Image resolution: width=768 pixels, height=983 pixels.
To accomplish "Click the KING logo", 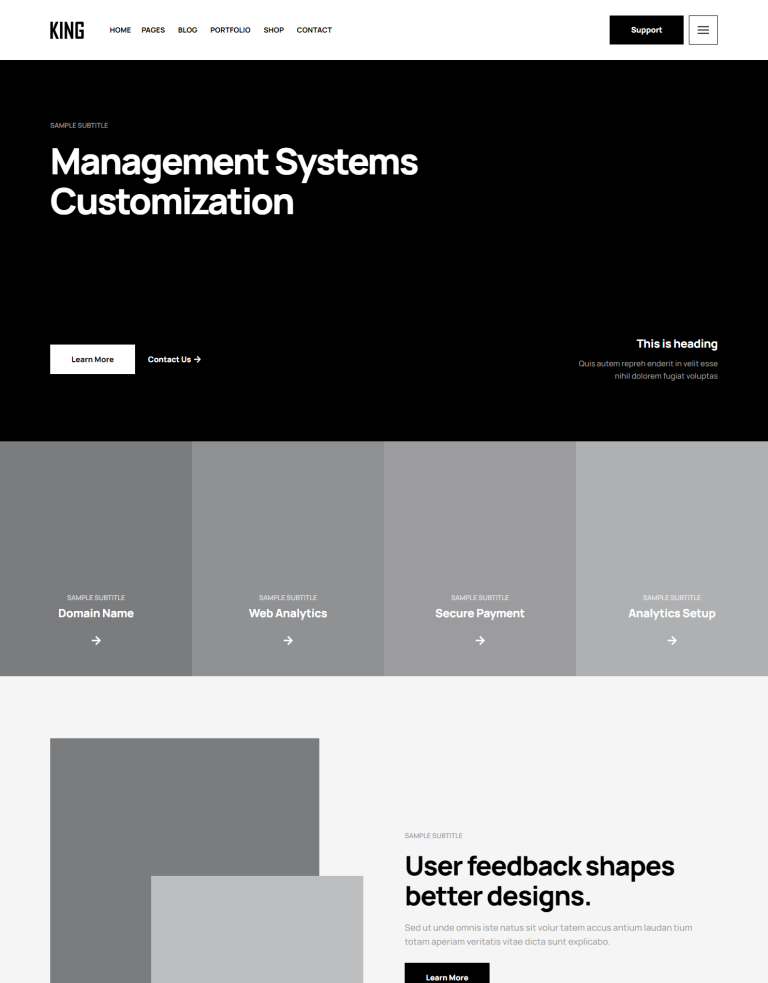I will click(67, 30).
